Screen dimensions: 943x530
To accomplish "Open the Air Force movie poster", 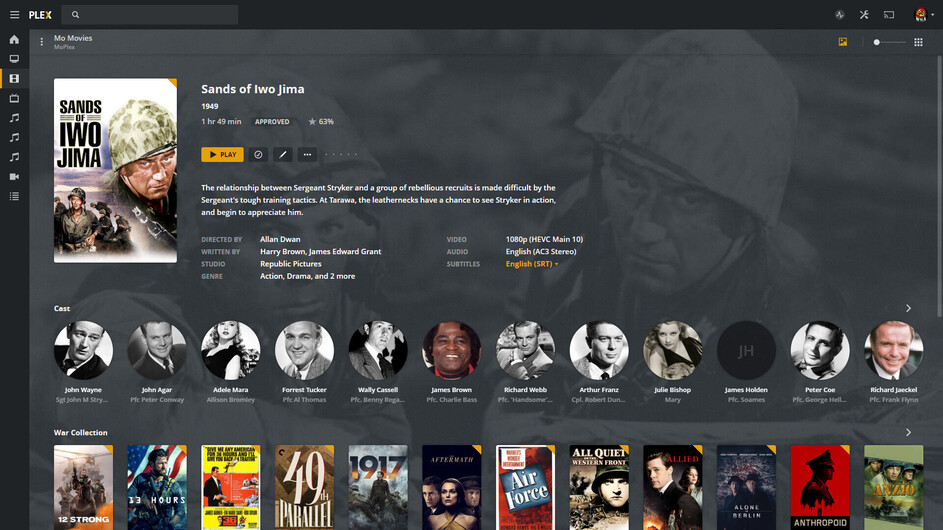I will pyautogui.click(x=525, y=487).
